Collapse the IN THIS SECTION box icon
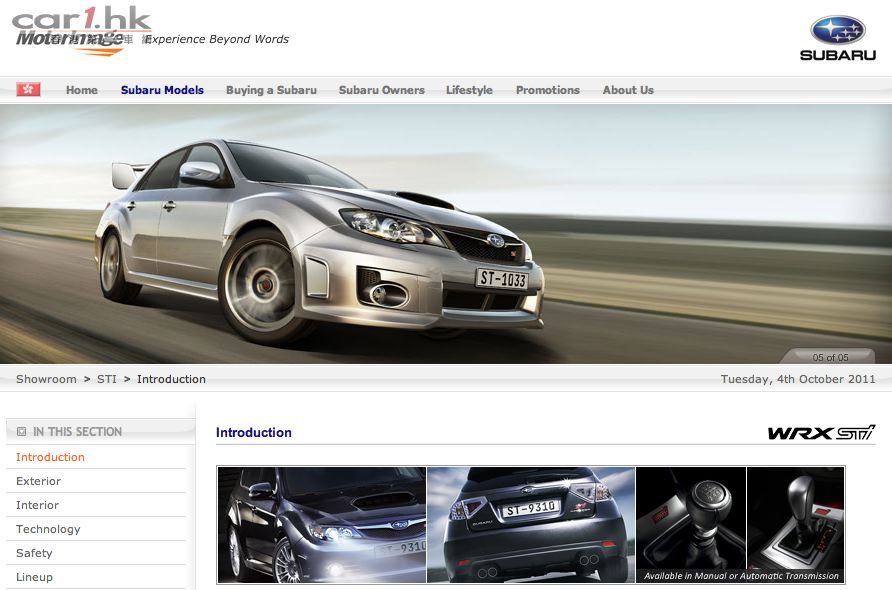 [22, 432]
